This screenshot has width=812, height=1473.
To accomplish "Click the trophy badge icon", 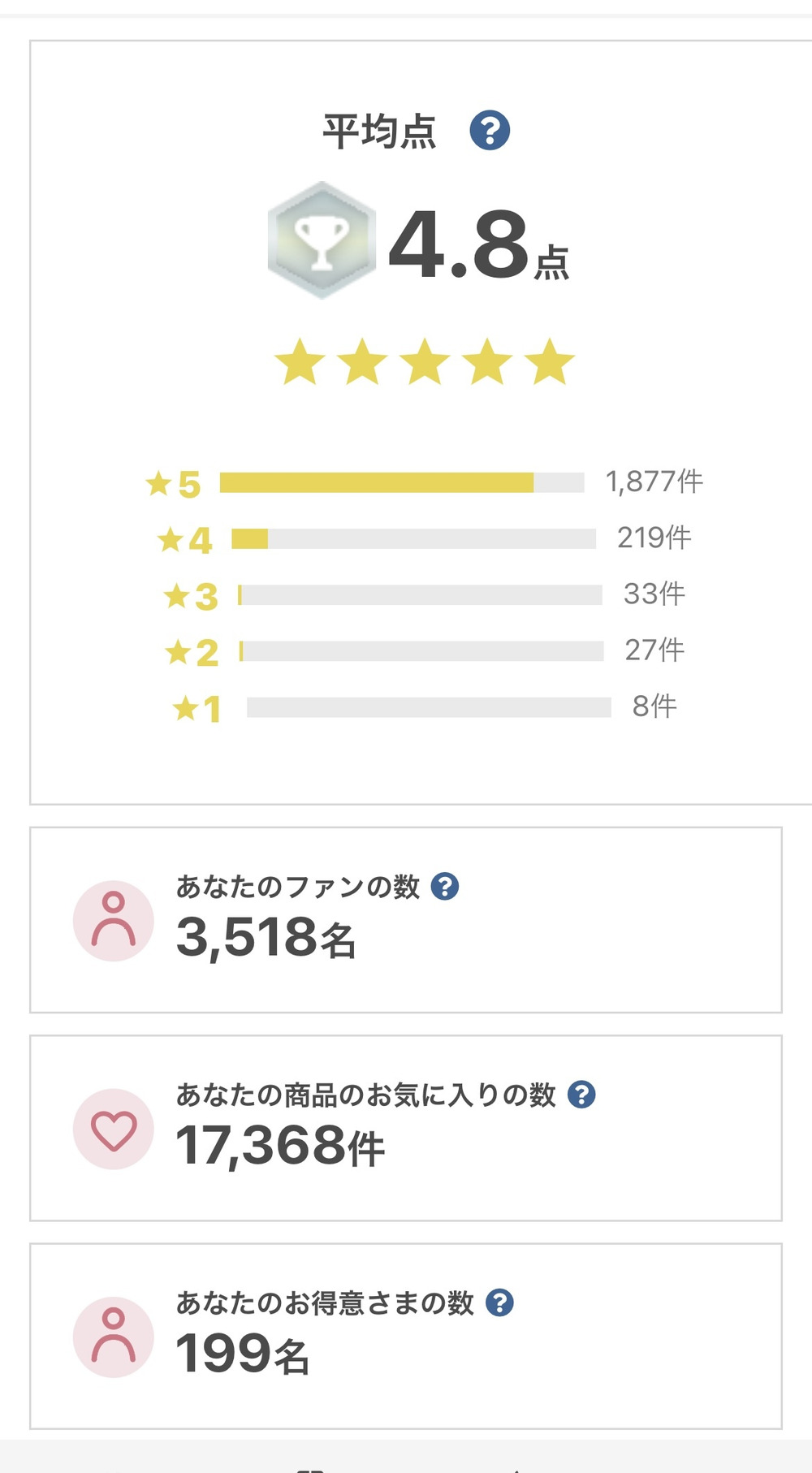I will click(x=322, y=240).
